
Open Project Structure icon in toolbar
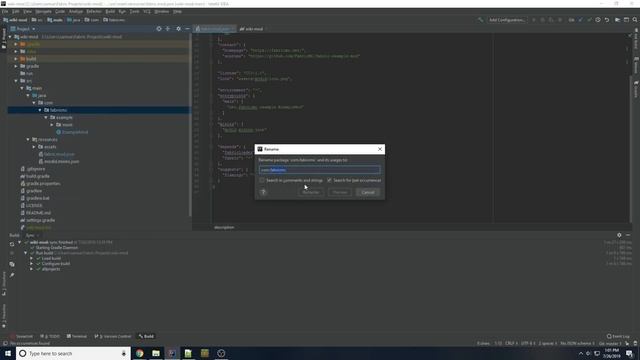pos(618,20)
